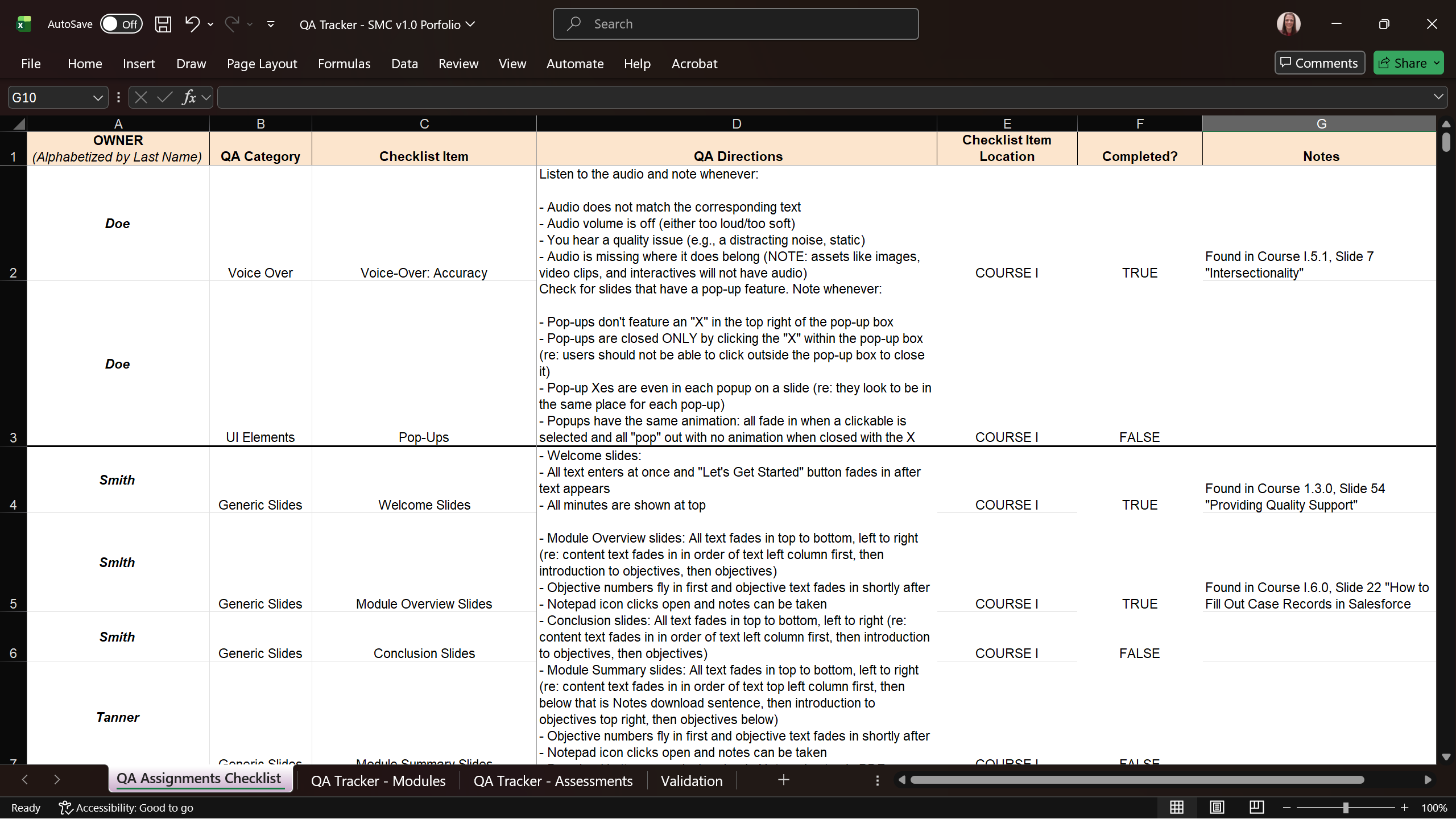The width and height of the screenshot is (1456, 819).
Task: Open the Redo history dropdown
Action: tap(250, 24)
